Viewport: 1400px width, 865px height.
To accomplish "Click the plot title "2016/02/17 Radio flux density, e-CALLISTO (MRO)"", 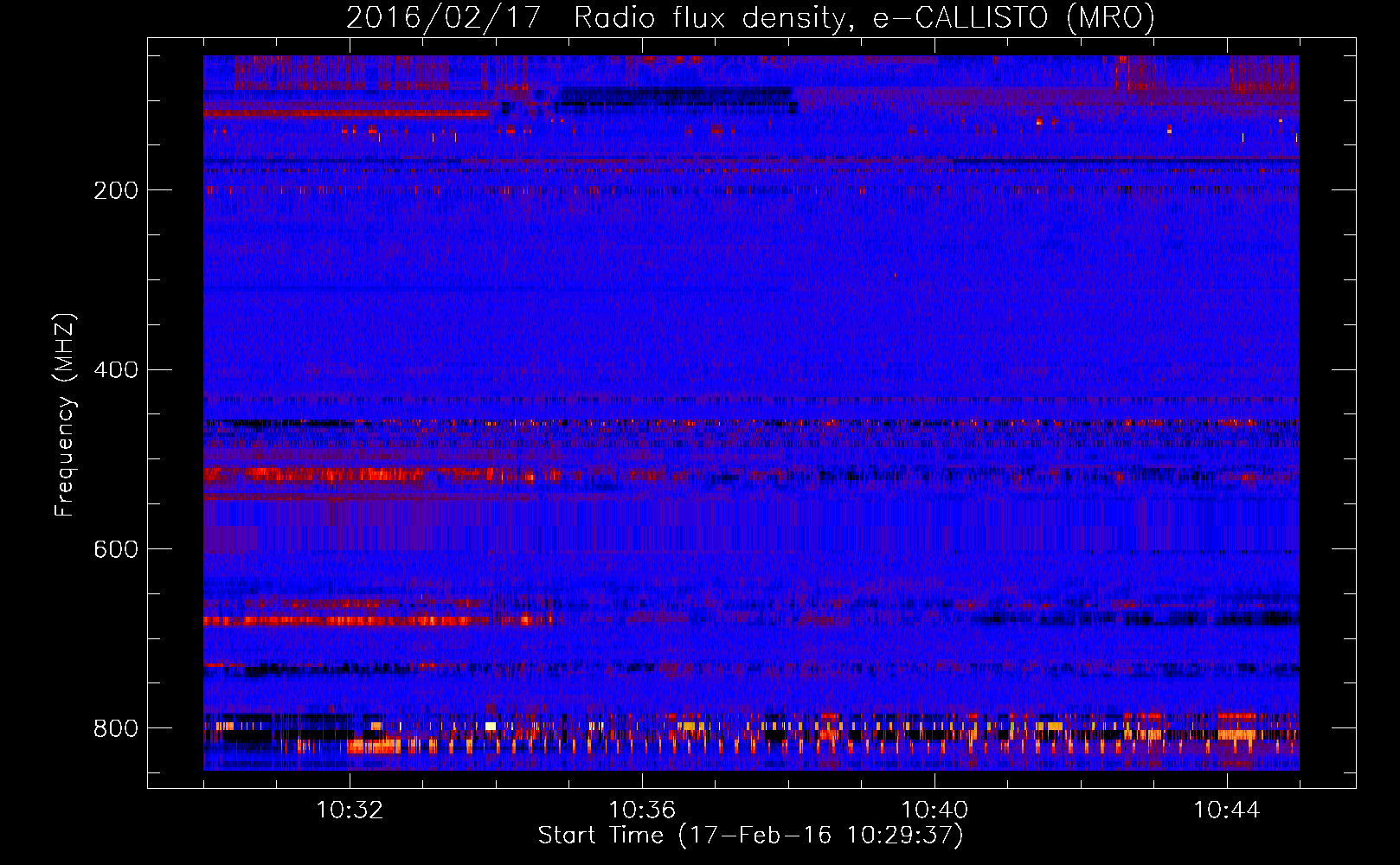I will (750, 17).
